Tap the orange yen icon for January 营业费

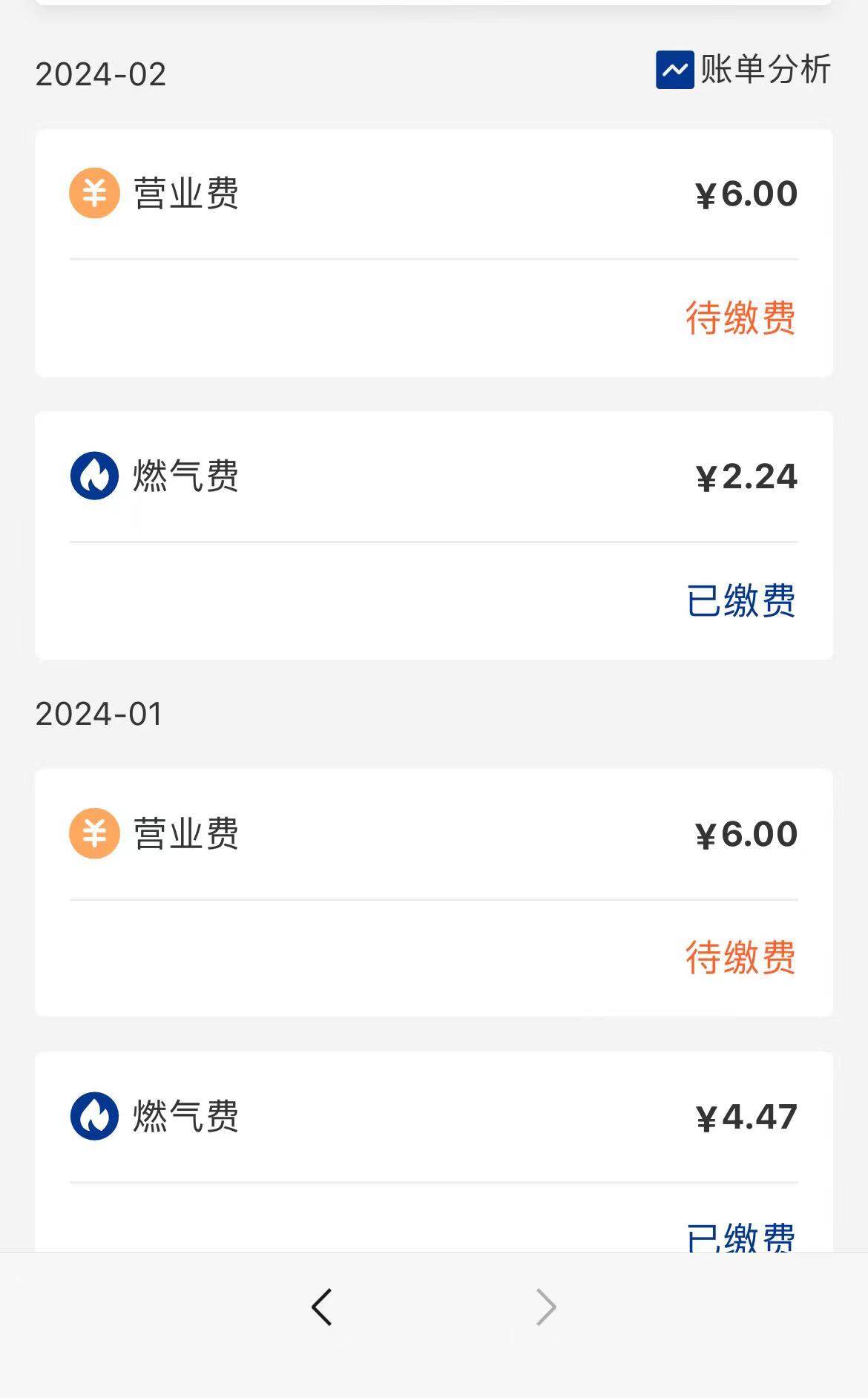click(x=94, y=833)
